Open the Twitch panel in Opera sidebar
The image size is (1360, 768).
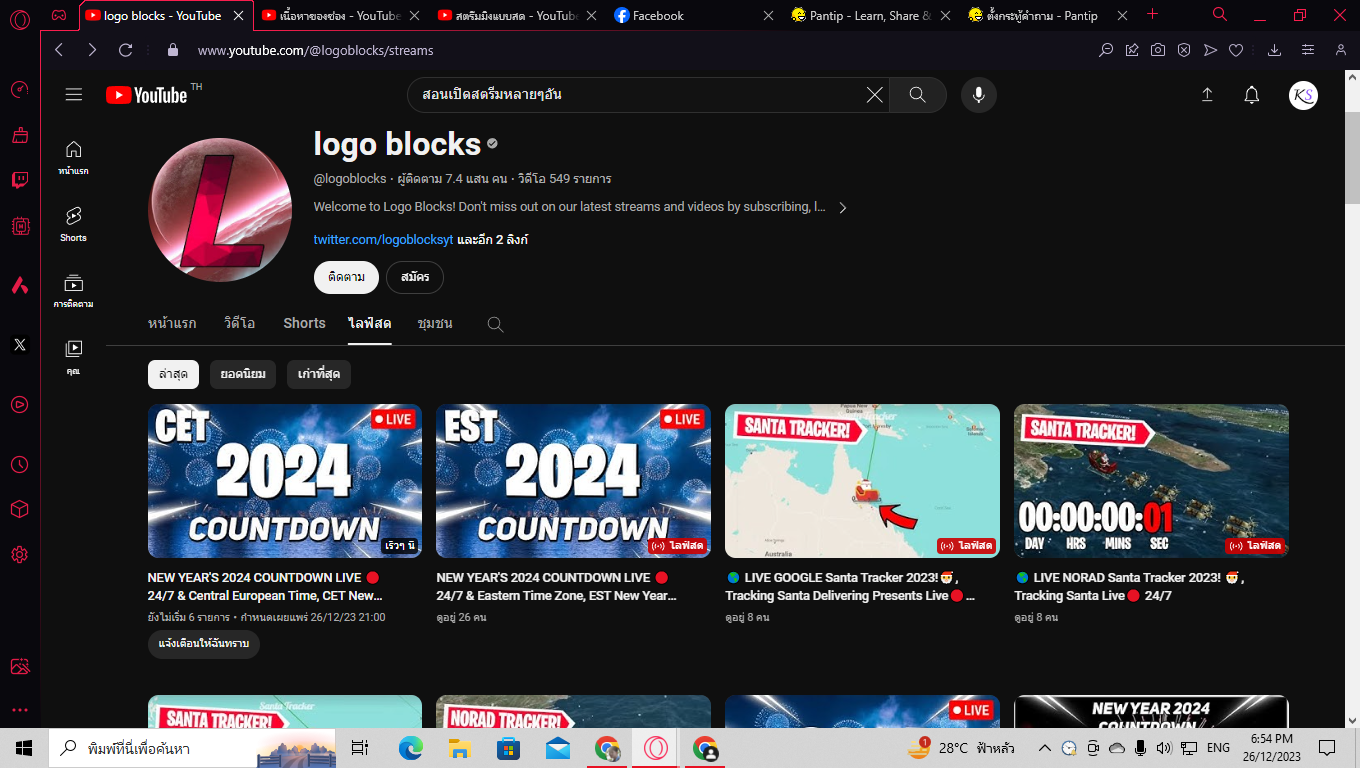20,180
